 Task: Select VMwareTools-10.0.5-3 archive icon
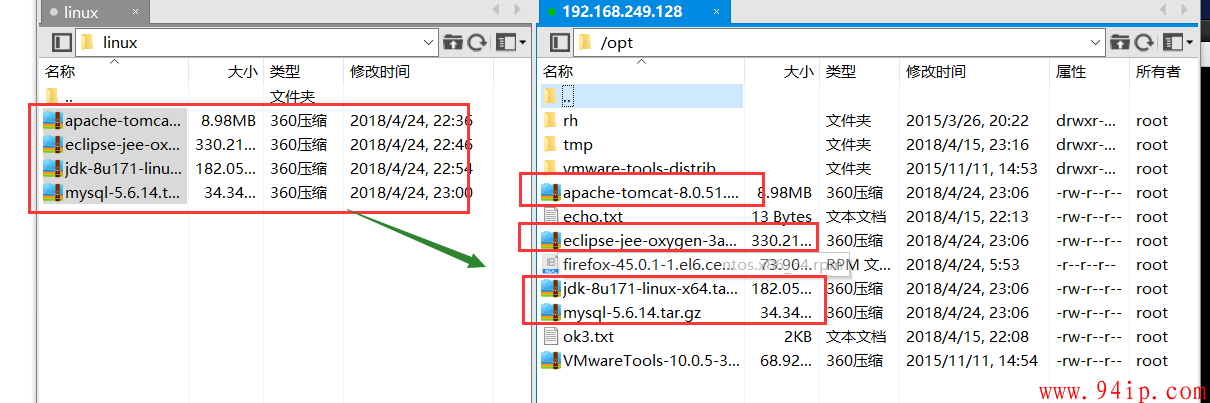(x=550, y=360)
